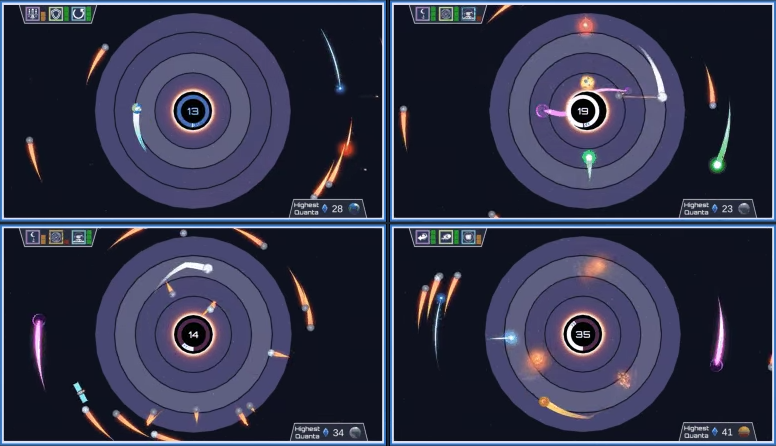Activate the green shield ability in top-left panel
This screenshot has width=776, height=446.
(55, 14)
